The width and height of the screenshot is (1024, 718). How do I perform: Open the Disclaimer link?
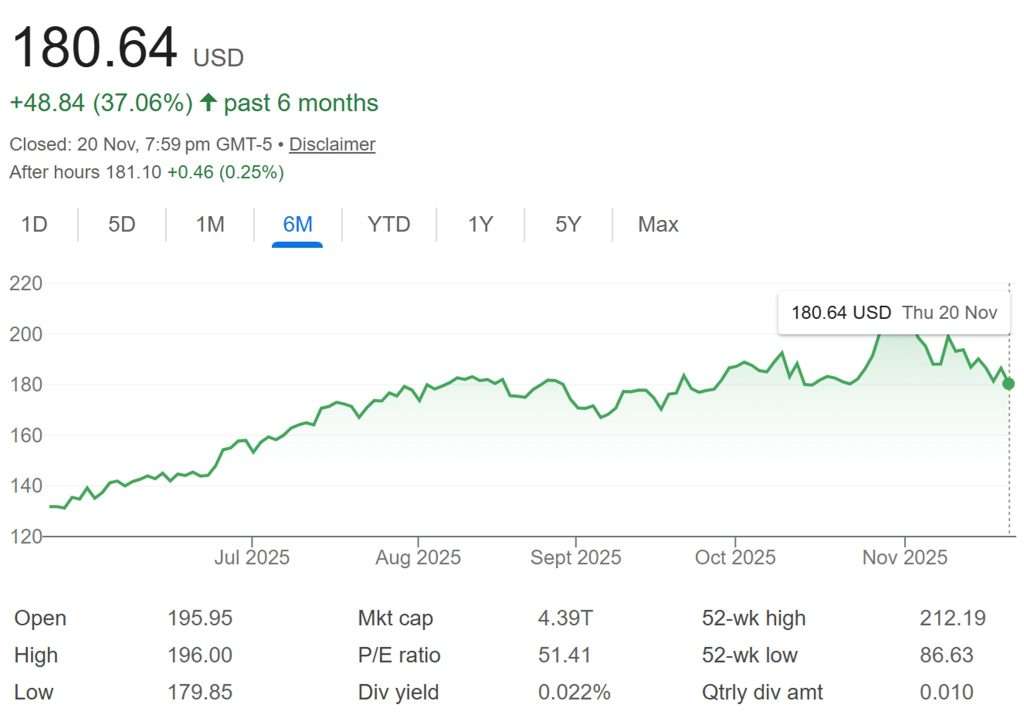point(332,144)
